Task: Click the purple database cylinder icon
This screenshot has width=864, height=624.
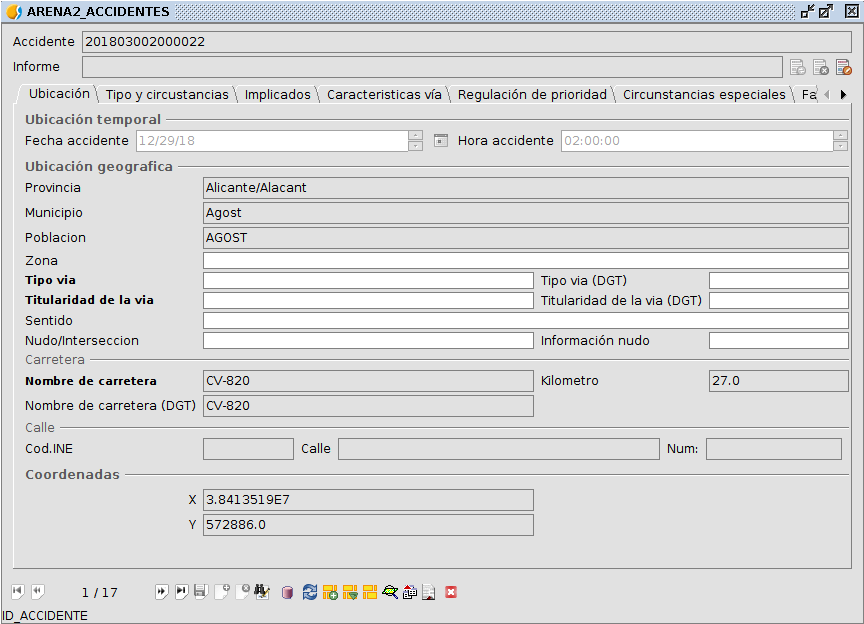Action: 288,592
